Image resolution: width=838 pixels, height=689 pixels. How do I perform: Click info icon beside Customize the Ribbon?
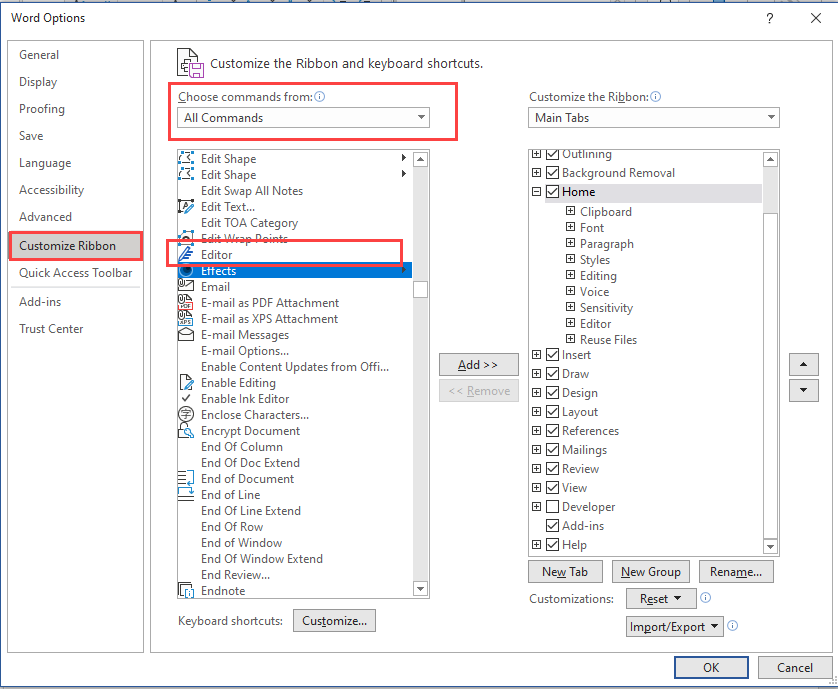click(656, 97)
